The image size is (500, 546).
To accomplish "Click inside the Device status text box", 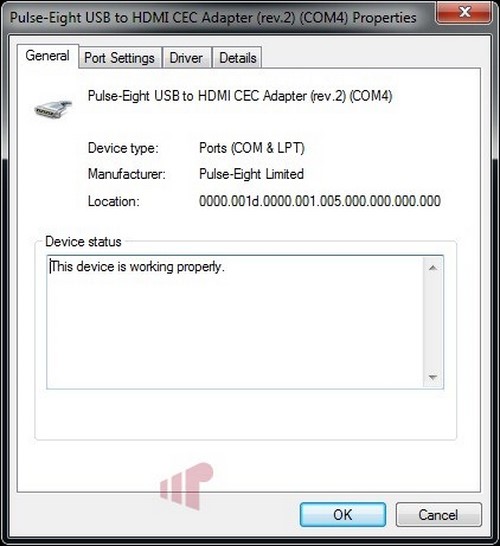I will (235, 322).
